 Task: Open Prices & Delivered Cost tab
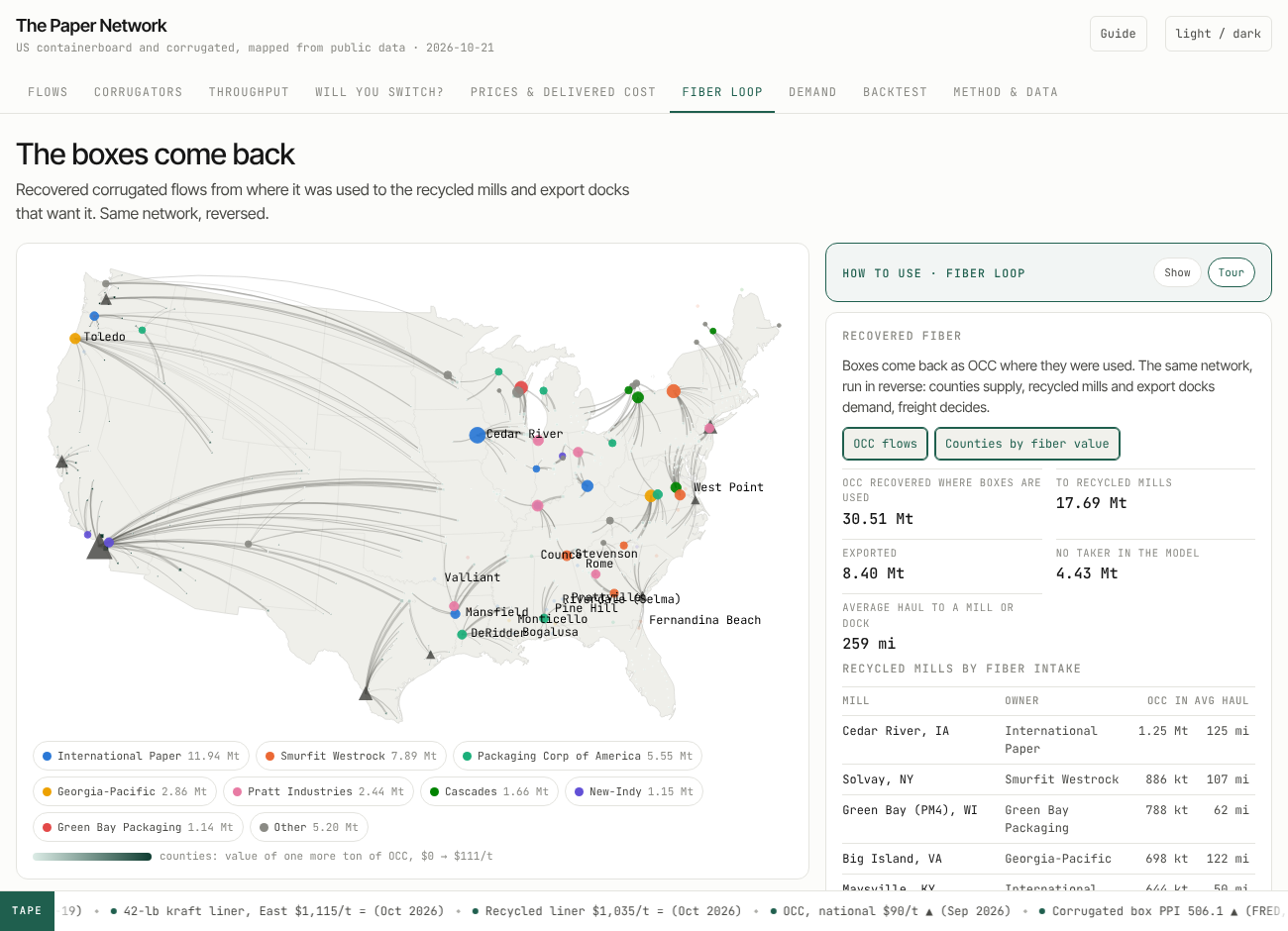563,92
